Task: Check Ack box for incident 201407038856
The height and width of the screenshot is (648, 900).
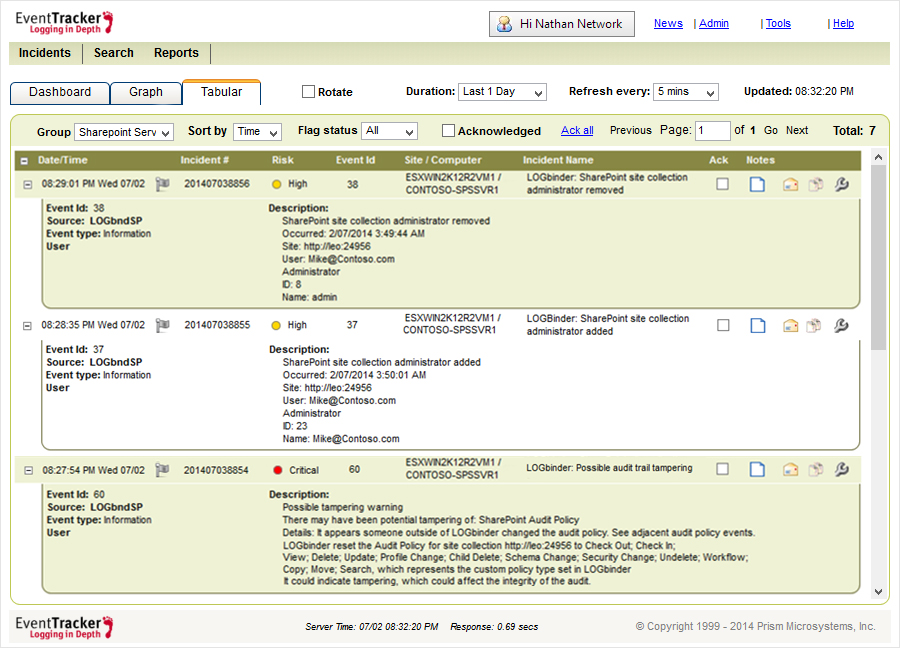Action: pyautogui.click(x=723, y=184)
